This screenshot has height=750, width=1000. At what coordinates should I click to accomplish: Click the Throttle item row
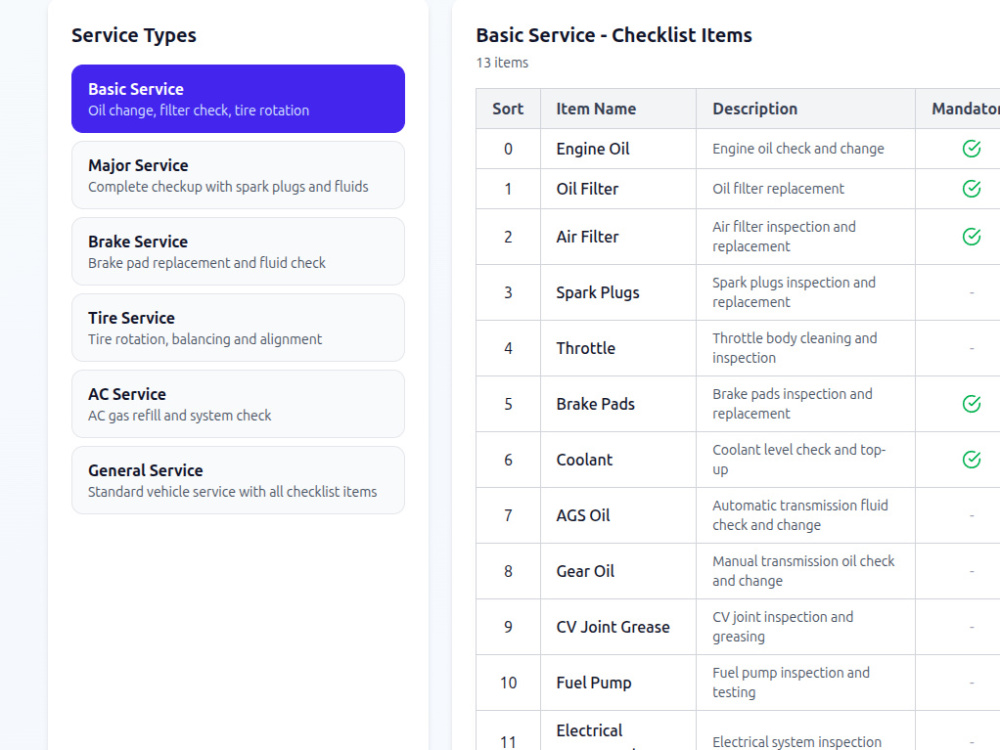coord(738,348)
